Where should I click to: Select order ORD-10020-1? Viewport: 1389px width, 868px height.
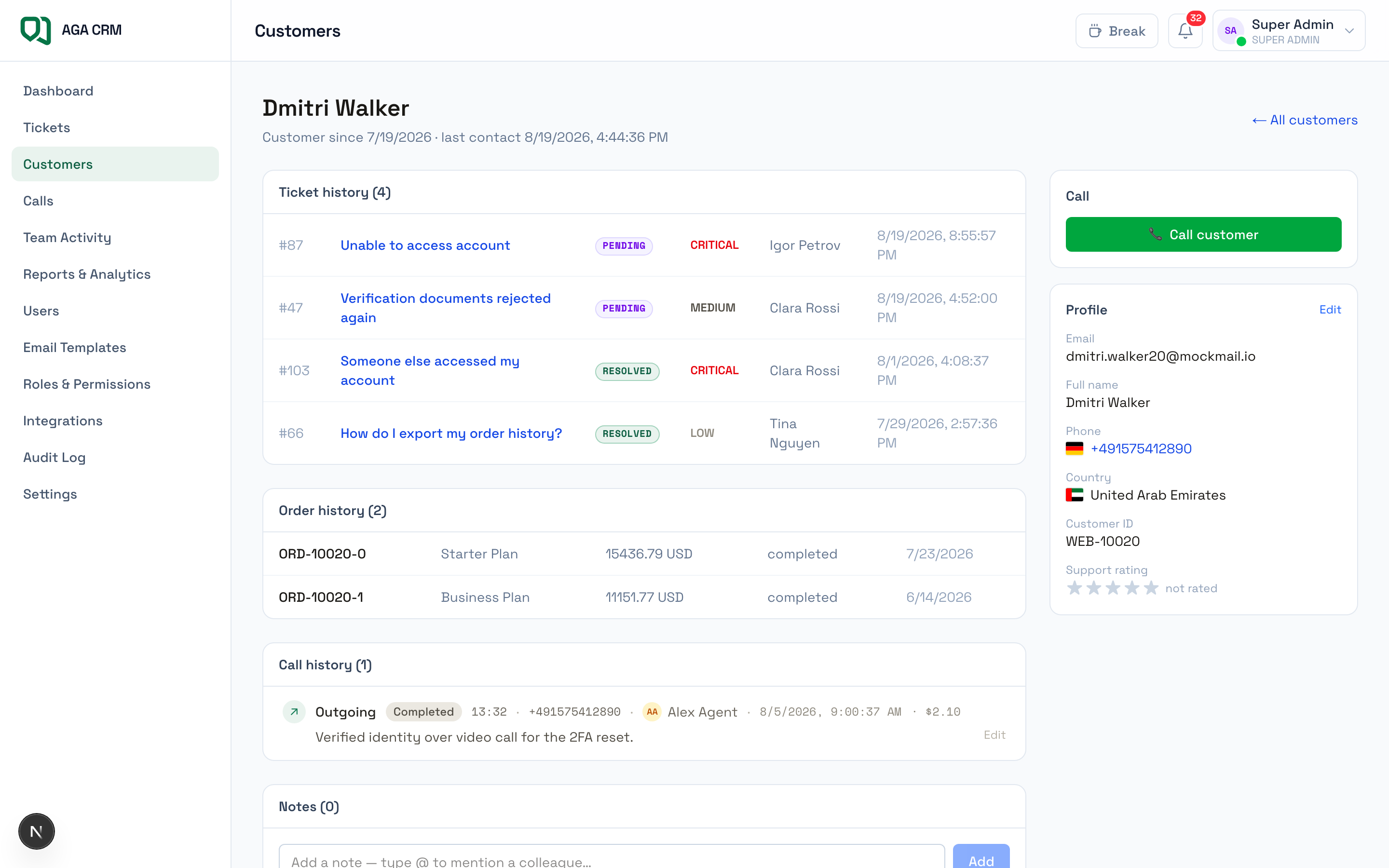coord(321,597)
